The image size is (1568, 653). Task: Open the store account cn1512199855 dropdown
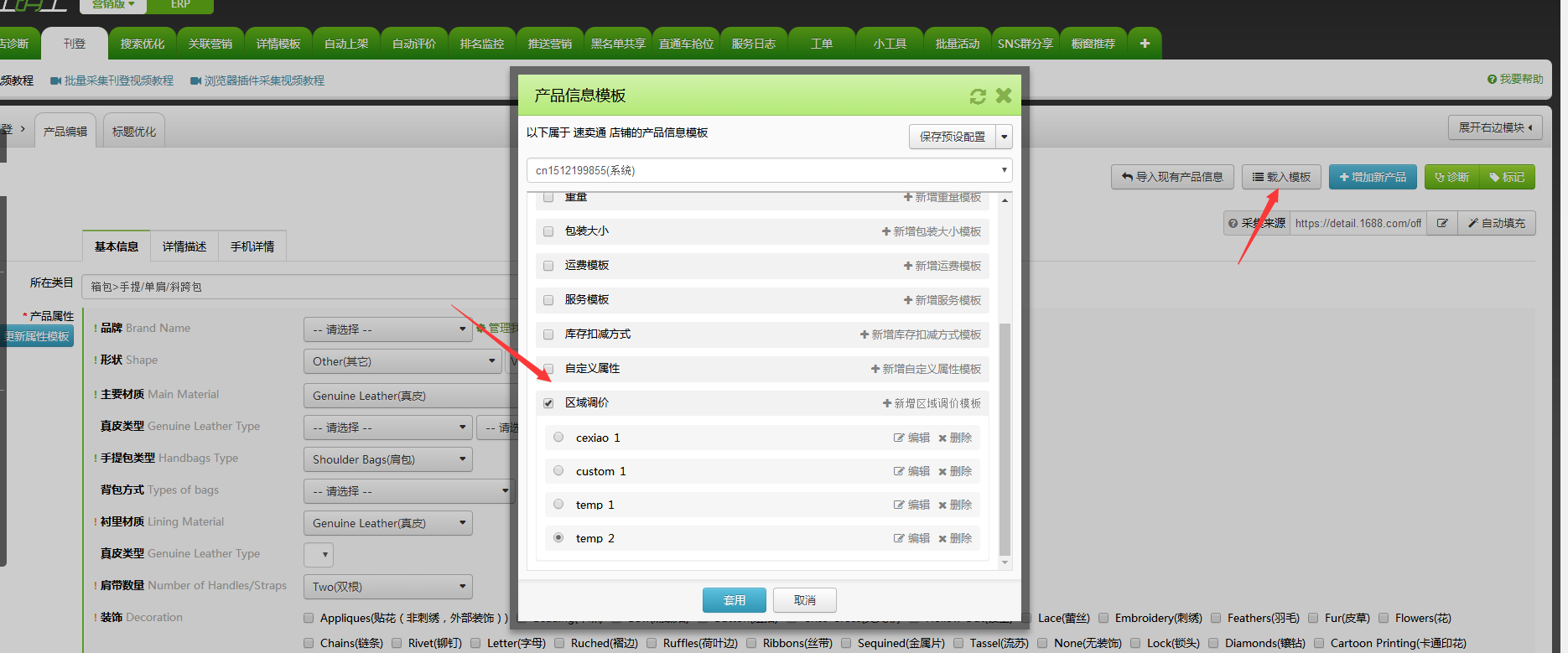click(769, 170)
